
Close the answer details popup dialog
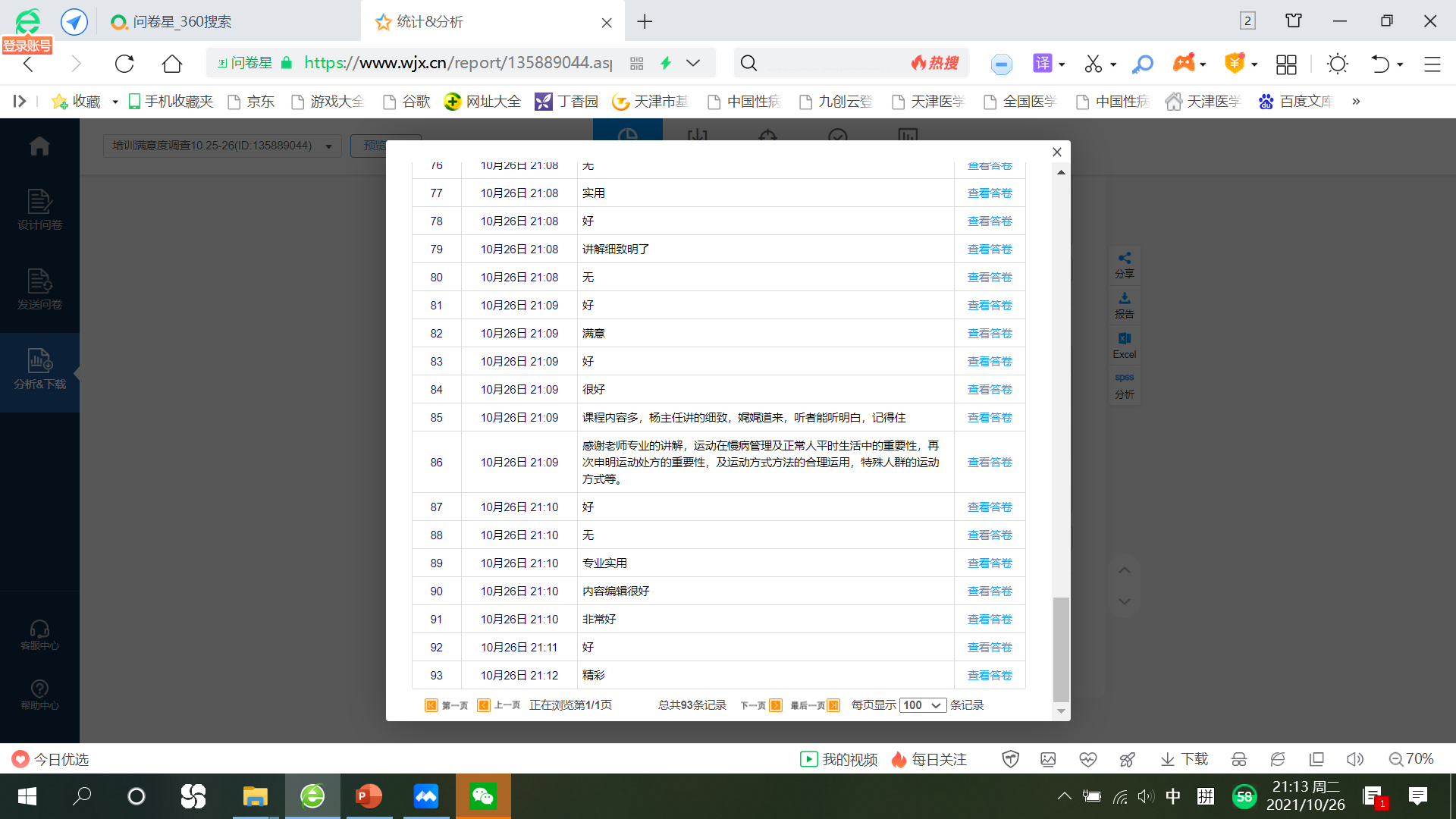coord(1057,152)
